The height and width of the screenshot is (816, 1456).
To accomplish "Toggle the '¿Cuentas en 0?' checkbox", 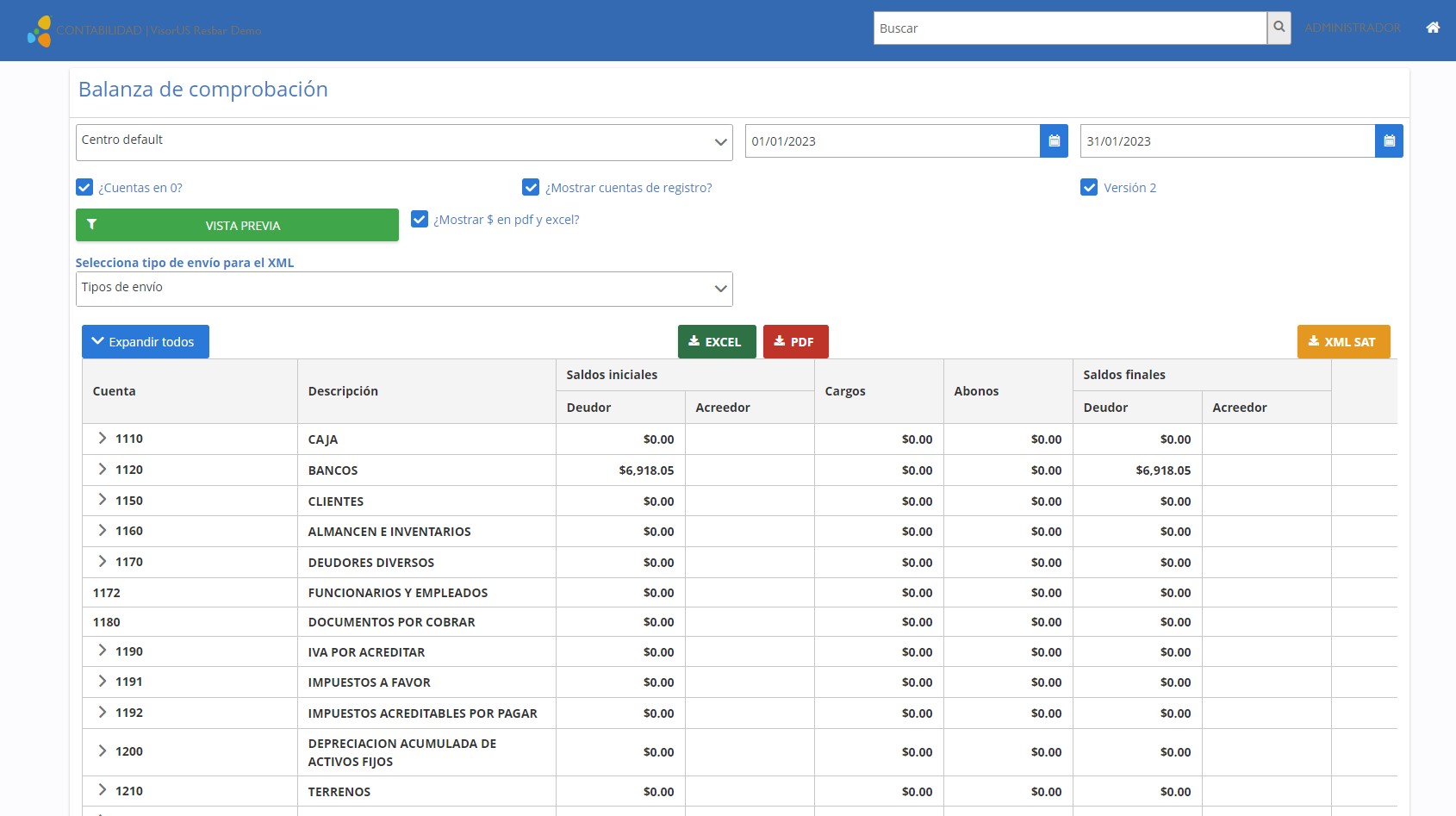I will click(84, 188).
